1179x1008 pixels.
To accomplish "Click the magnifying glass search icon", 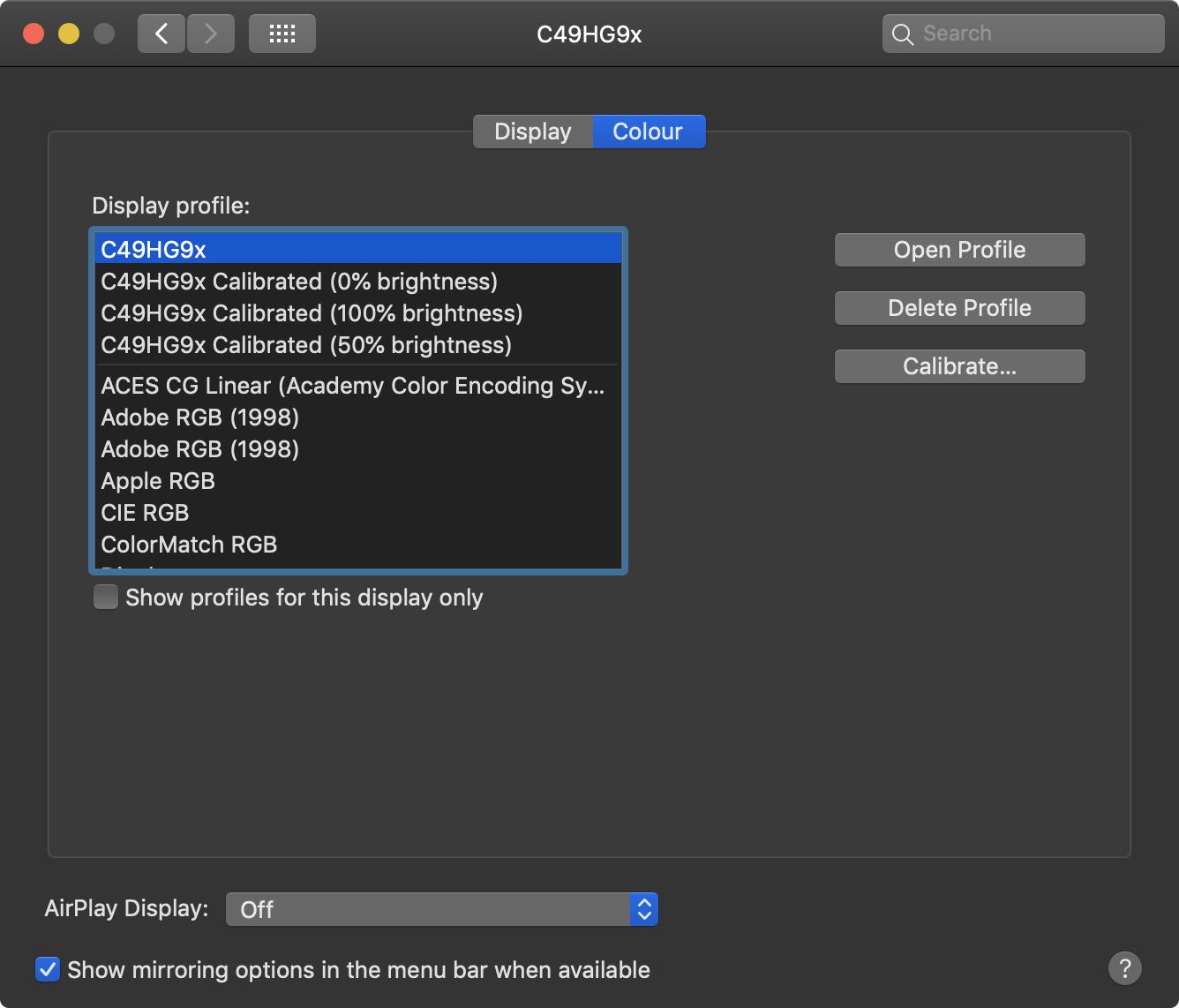I will click(x=902, y=34).
